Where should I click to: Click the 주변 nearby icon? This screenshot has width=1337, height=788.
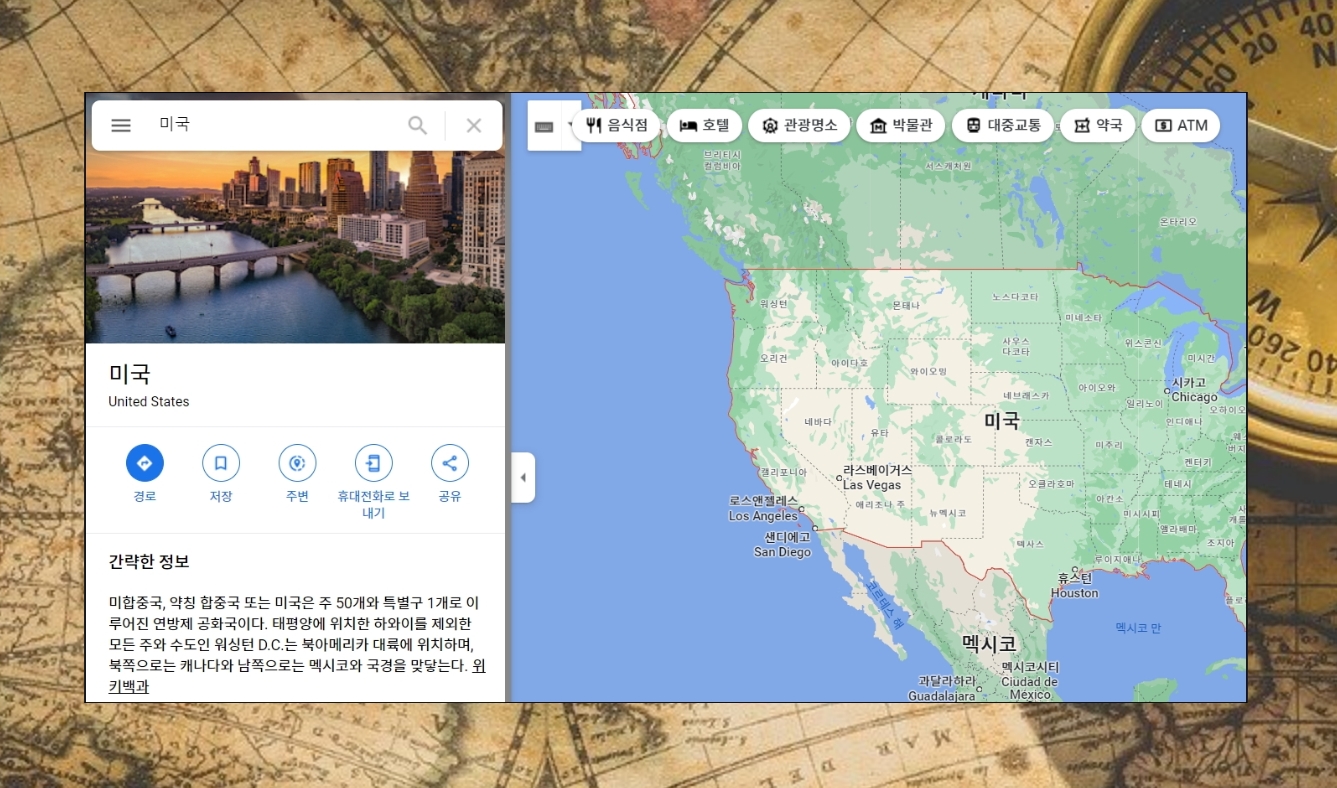tap(297, 463)
